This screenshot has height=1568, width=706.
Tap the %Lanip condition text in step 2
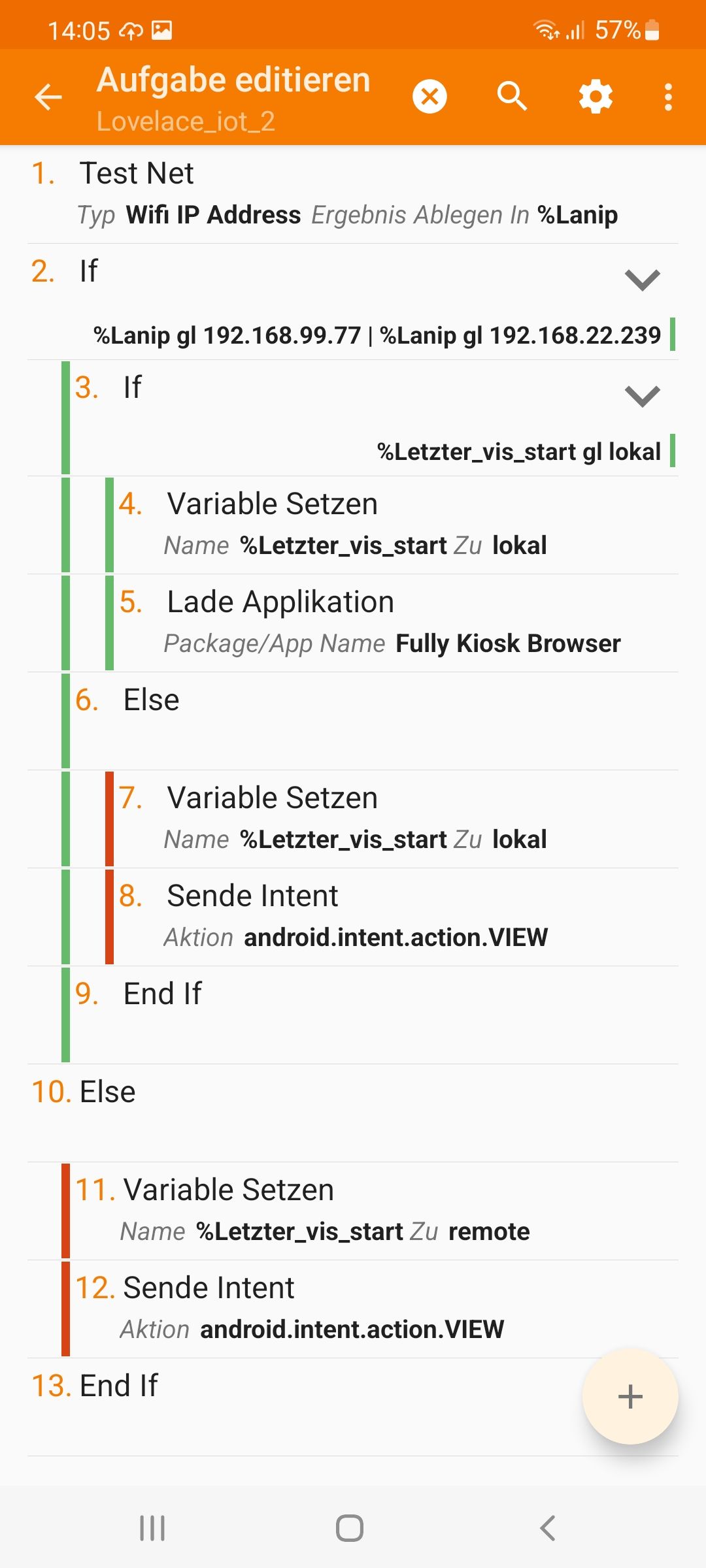[377, 336]
